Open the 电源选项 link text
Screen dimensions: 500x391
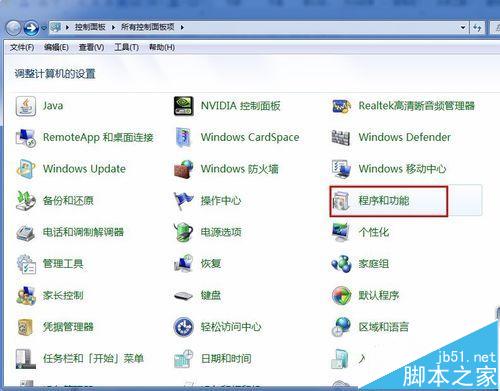[x=221, y=232]
